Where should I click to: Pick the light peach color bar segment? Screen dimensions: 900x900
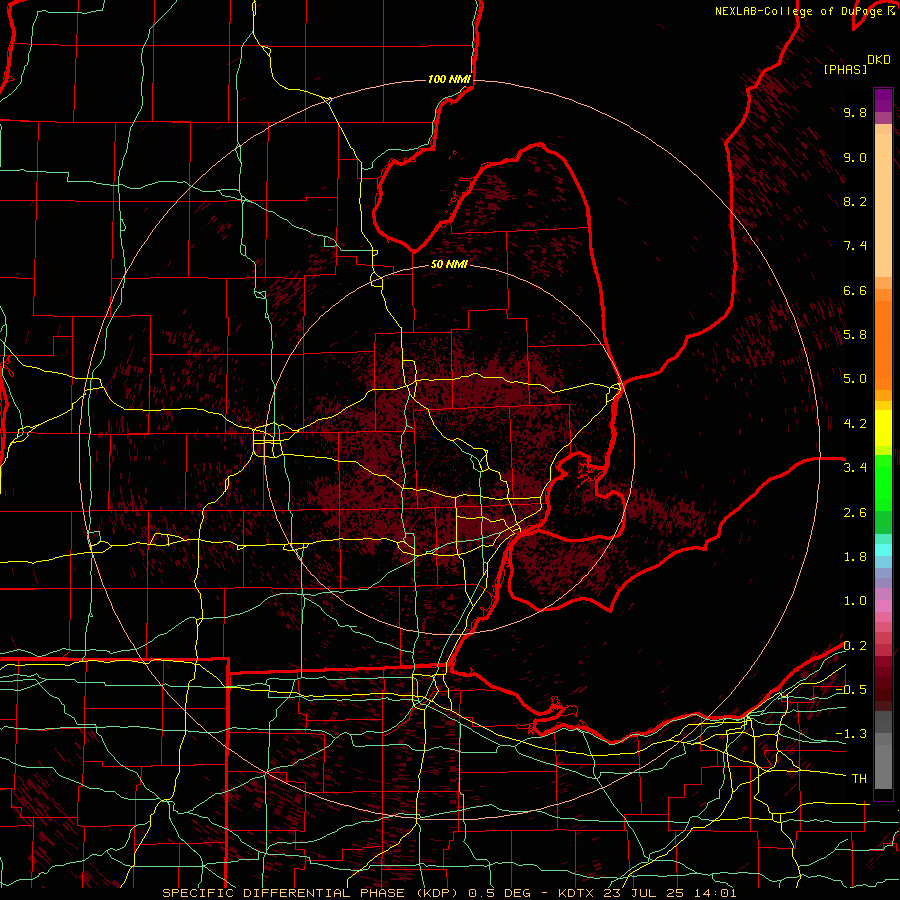coord(883,205)
